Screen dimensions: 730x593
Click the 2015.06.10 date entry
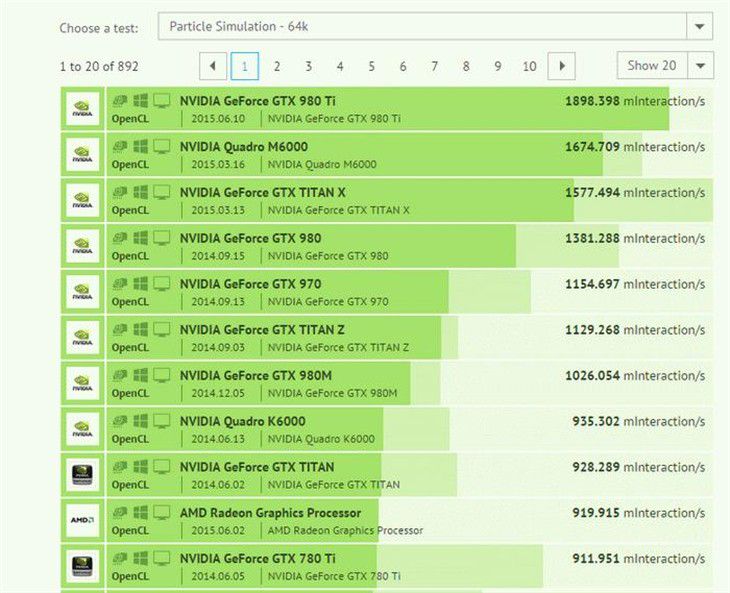(218, 119)
